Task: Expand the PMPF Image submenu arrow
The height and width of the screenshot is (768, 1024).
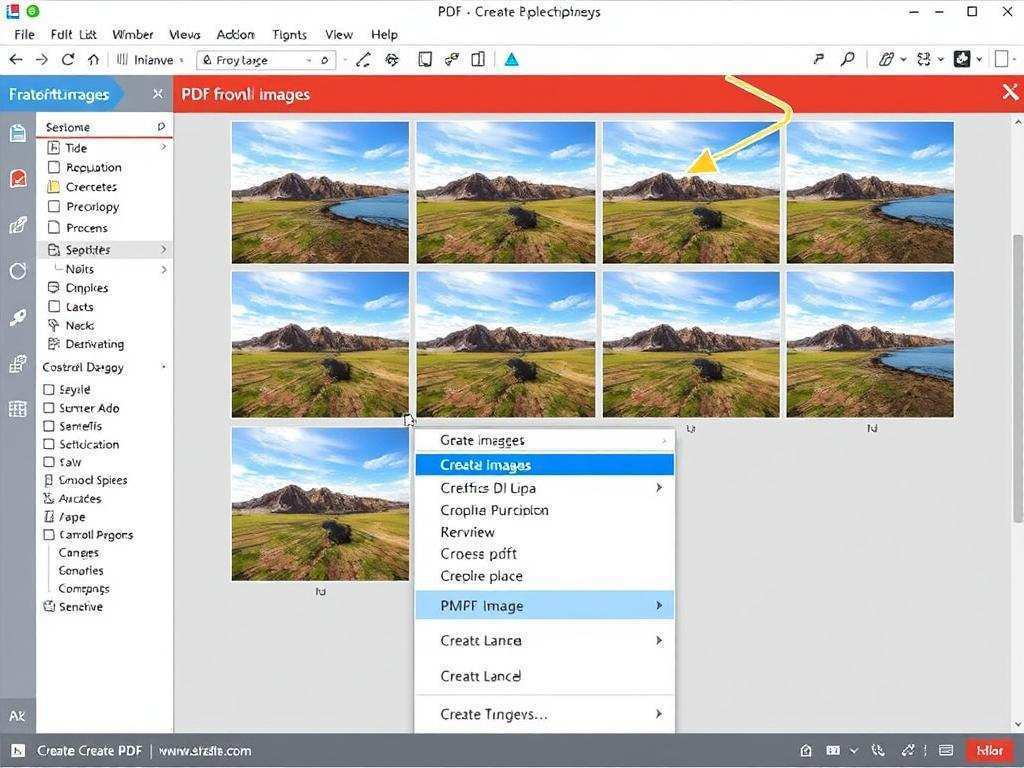Action: 659,606
